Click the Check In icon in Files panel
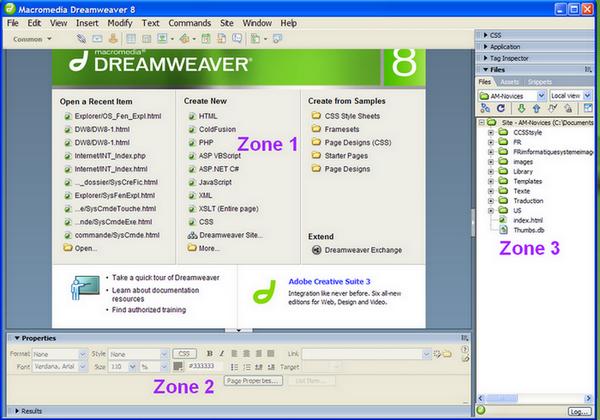Viewport: 600px width, 420px height. (x=568, y=108)
